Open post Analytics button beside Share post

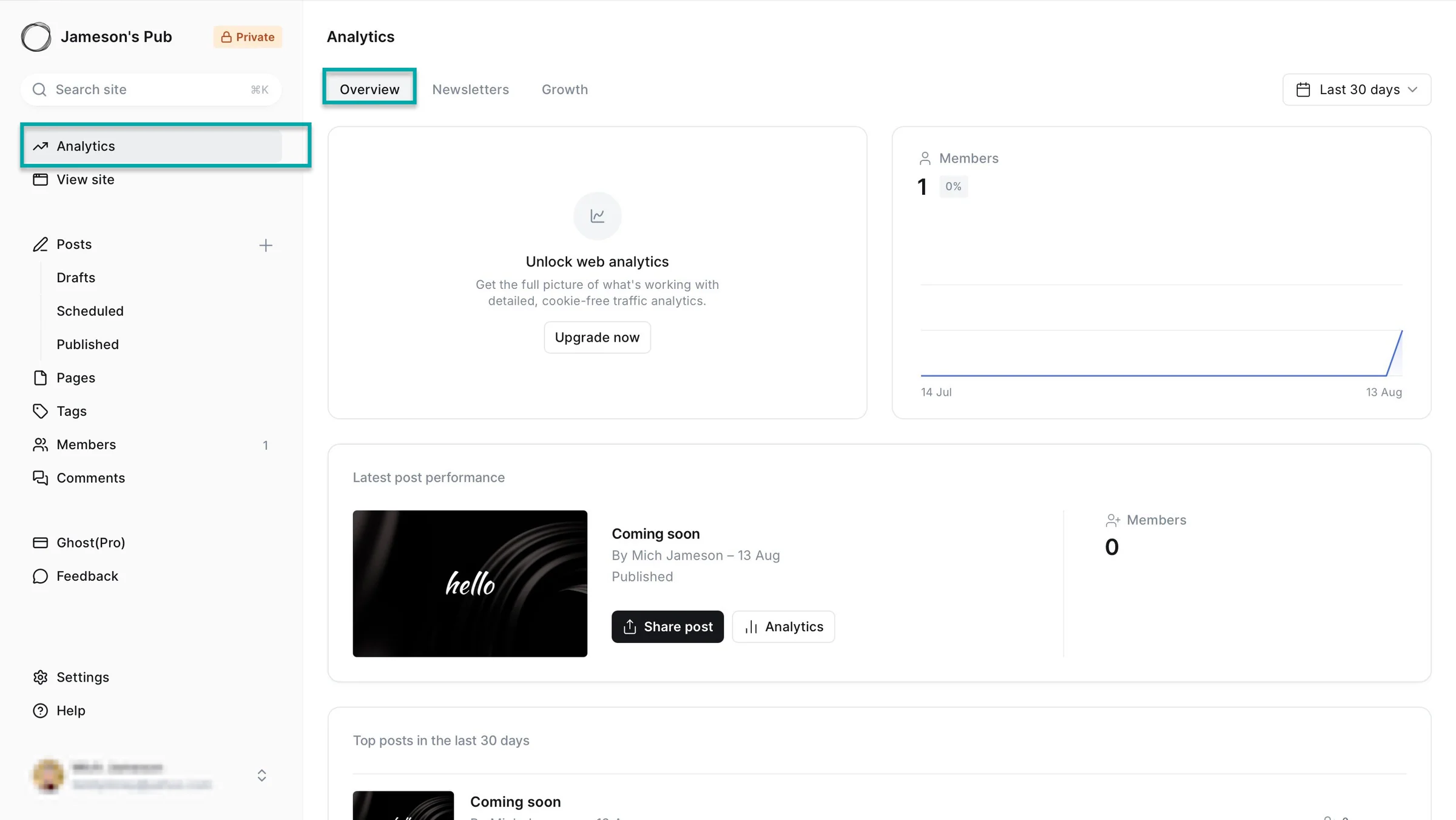[x=783, y=626]
